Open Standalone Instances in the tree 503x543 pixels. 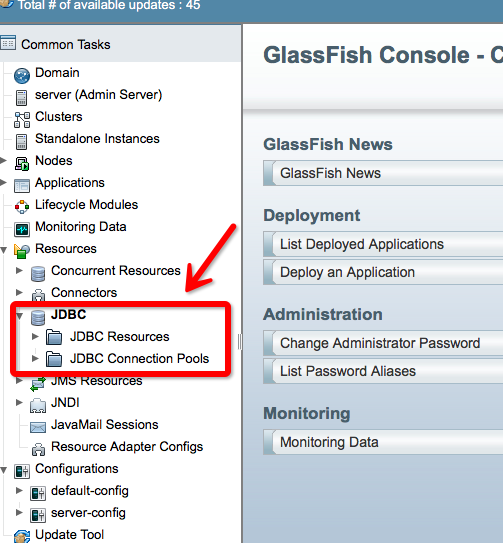(97, 139)
